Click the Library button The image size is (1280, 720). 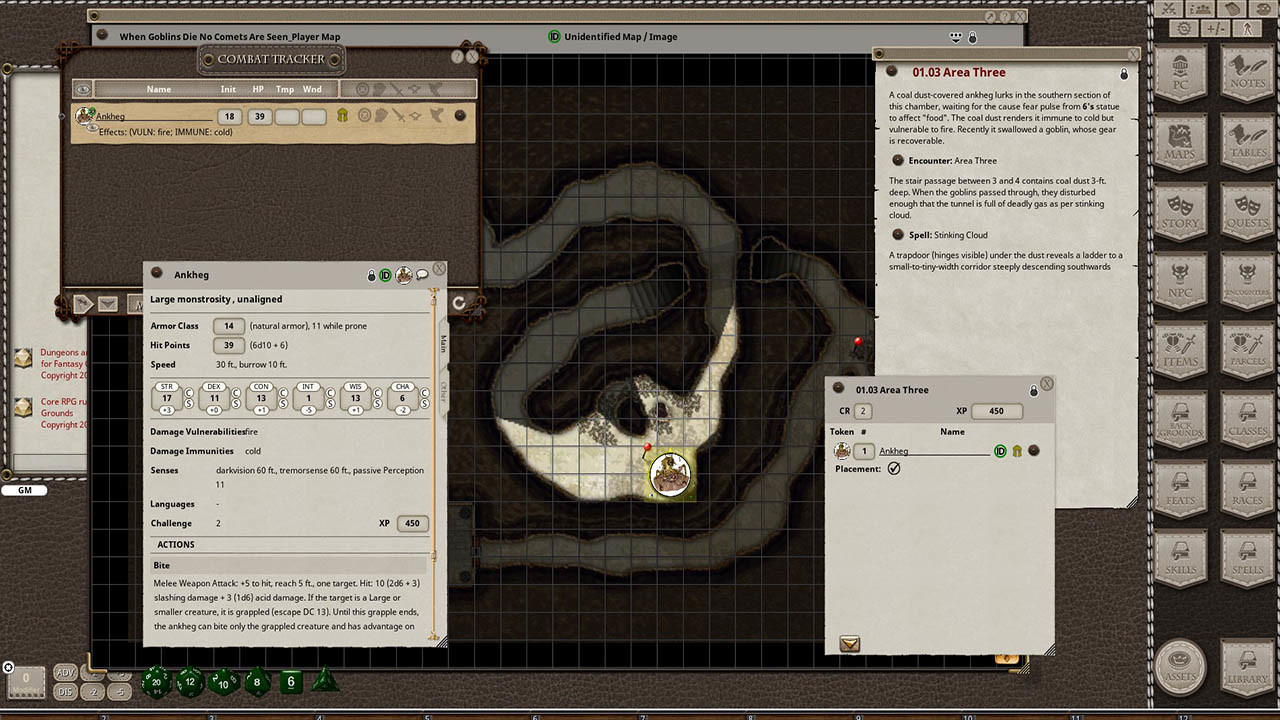pos(1247,667)
